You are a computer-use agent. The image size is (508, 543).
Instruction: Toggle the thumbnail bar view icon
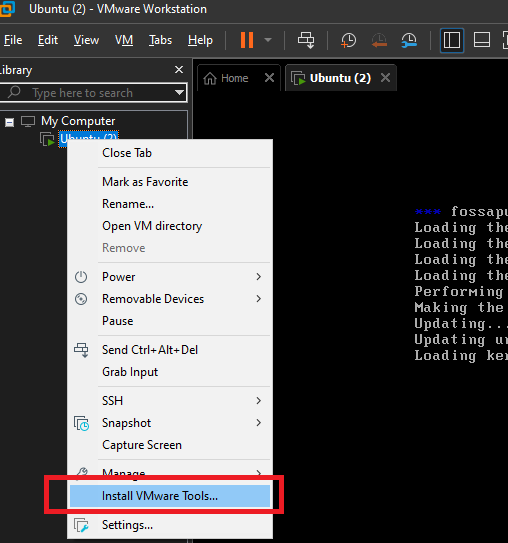point(482,40)
